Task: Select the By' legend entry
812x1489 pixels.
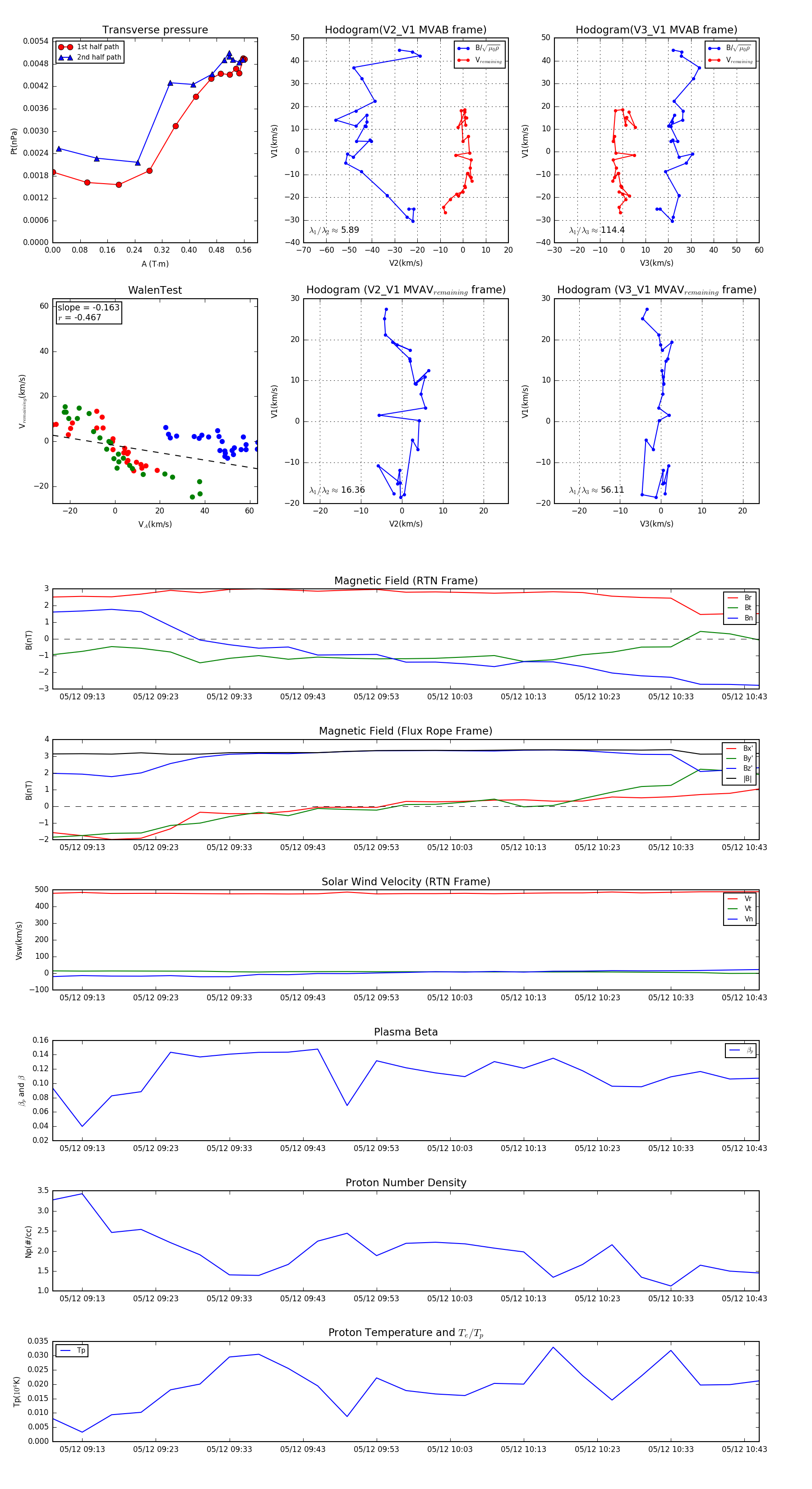Action: pos(739,758)
